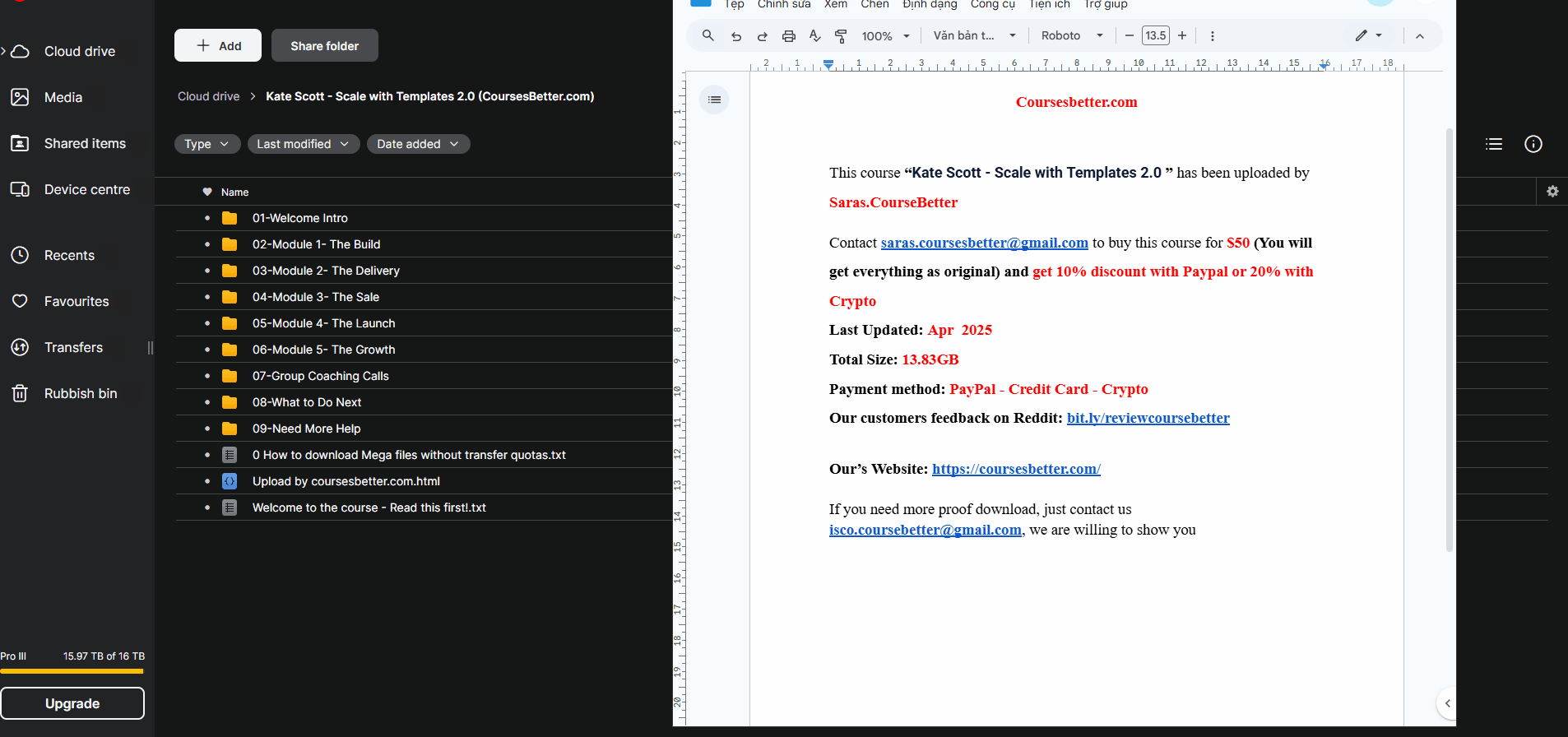This screenshot has width=1568, height=737.
Task: Open the coursesbetter.com website link
Action: [1016, 469]
